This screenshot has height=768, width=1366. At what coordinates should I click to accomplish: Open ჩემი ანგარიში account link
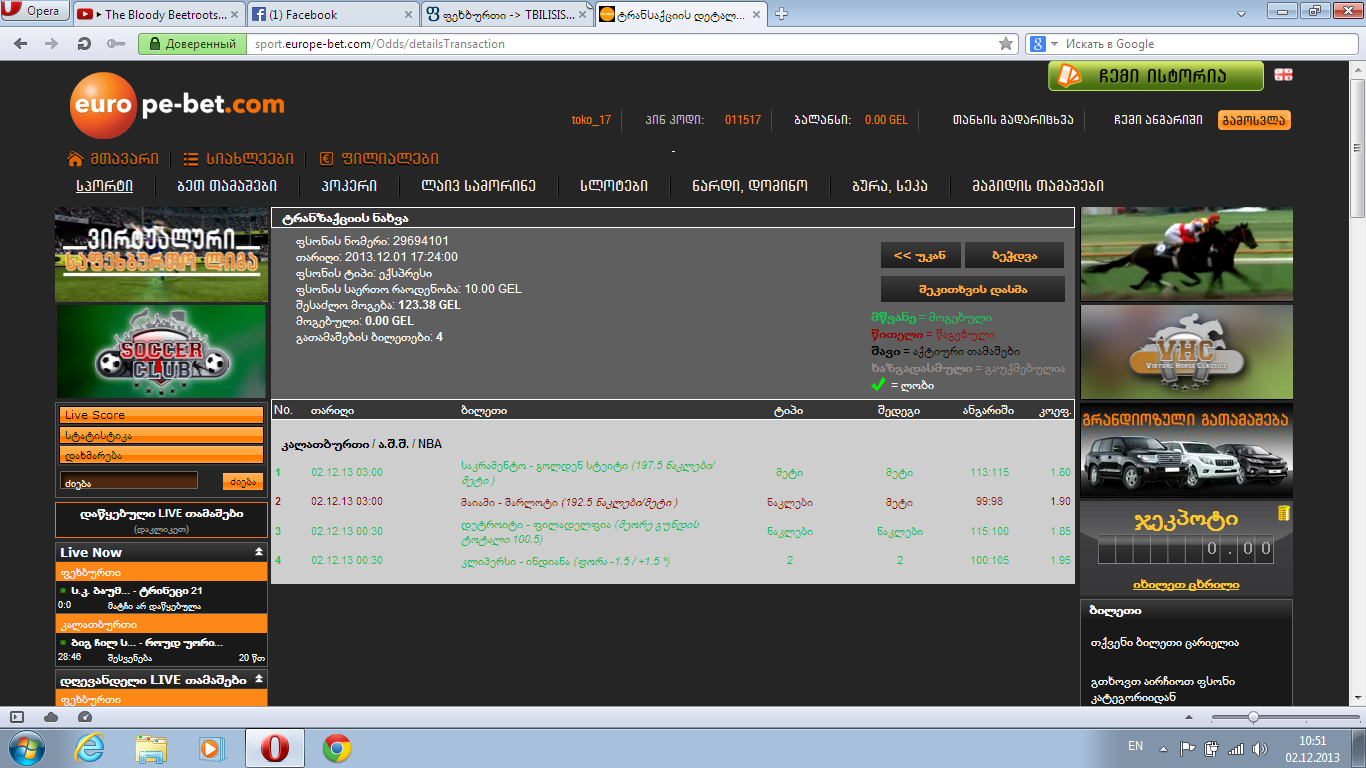(1158, 120)
